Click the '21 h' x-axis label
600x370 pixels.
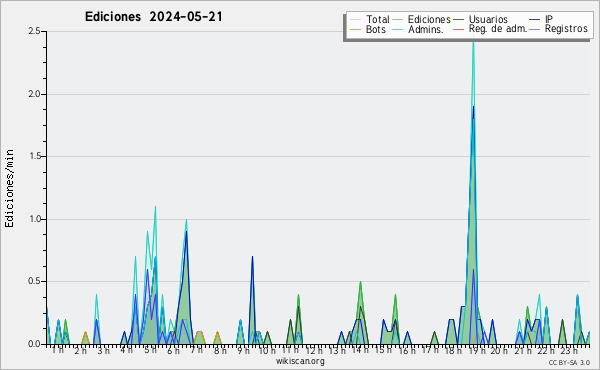(x=523, y=350)
